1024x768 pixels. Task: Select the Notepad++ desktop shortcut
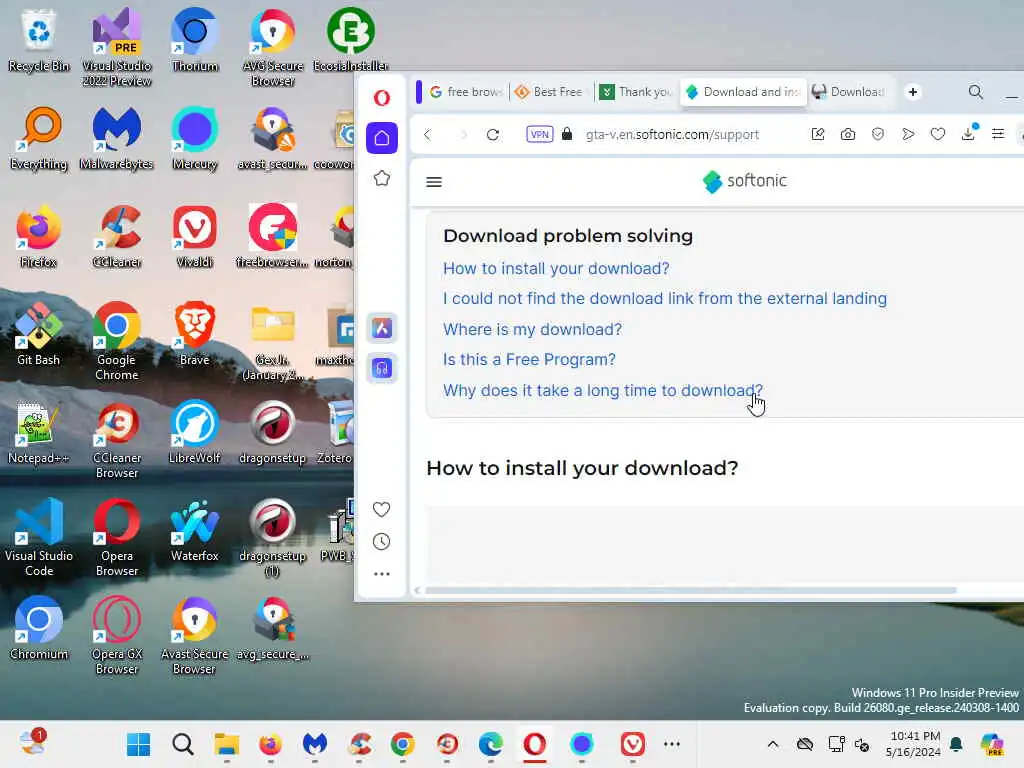39,432
